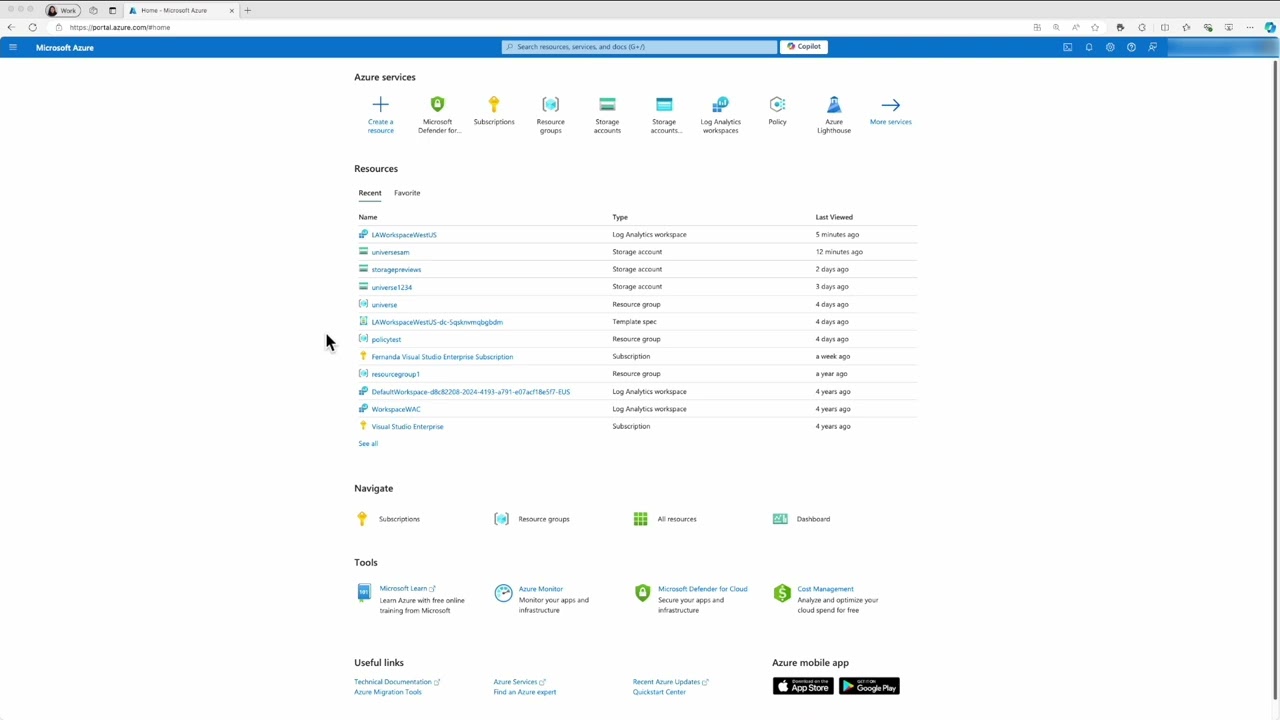Navigate to Subscriptions

click(399, 519)
